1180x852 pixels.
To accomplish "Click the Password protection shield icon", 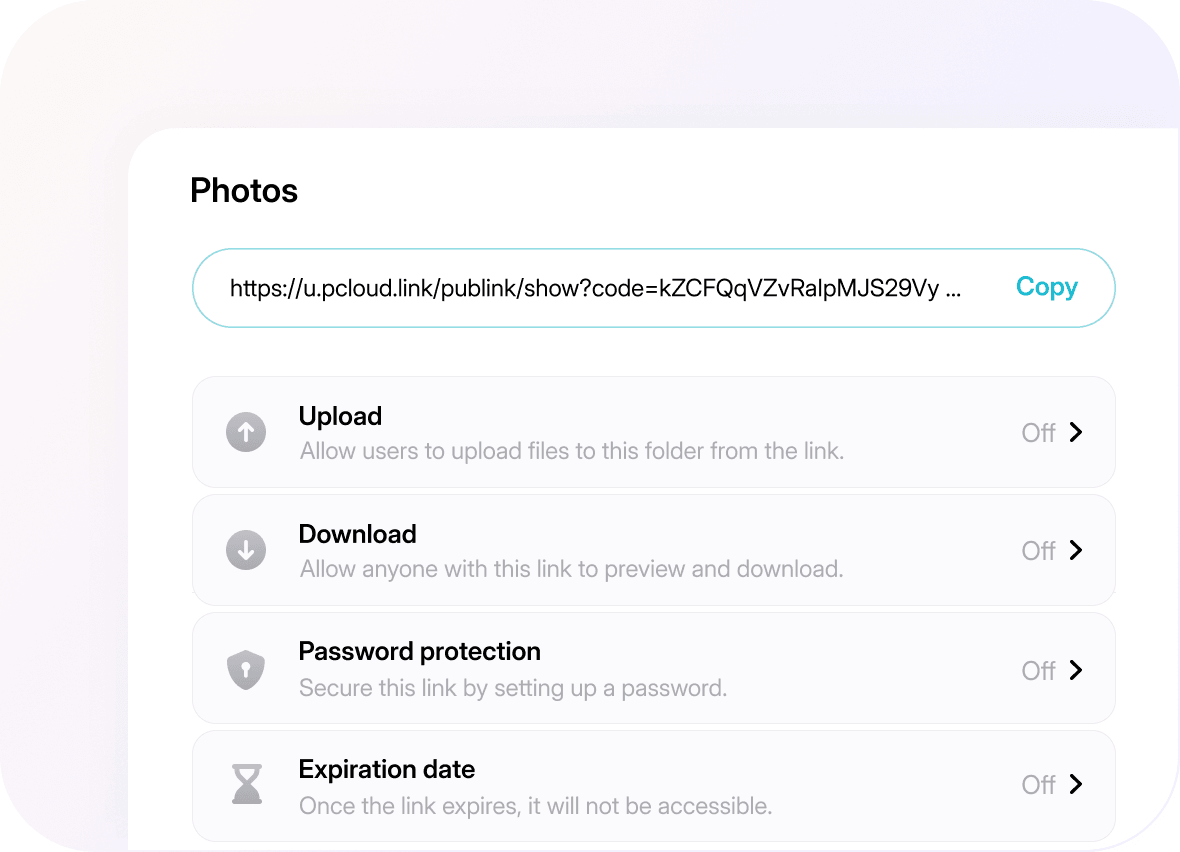I will click(246, 668).
